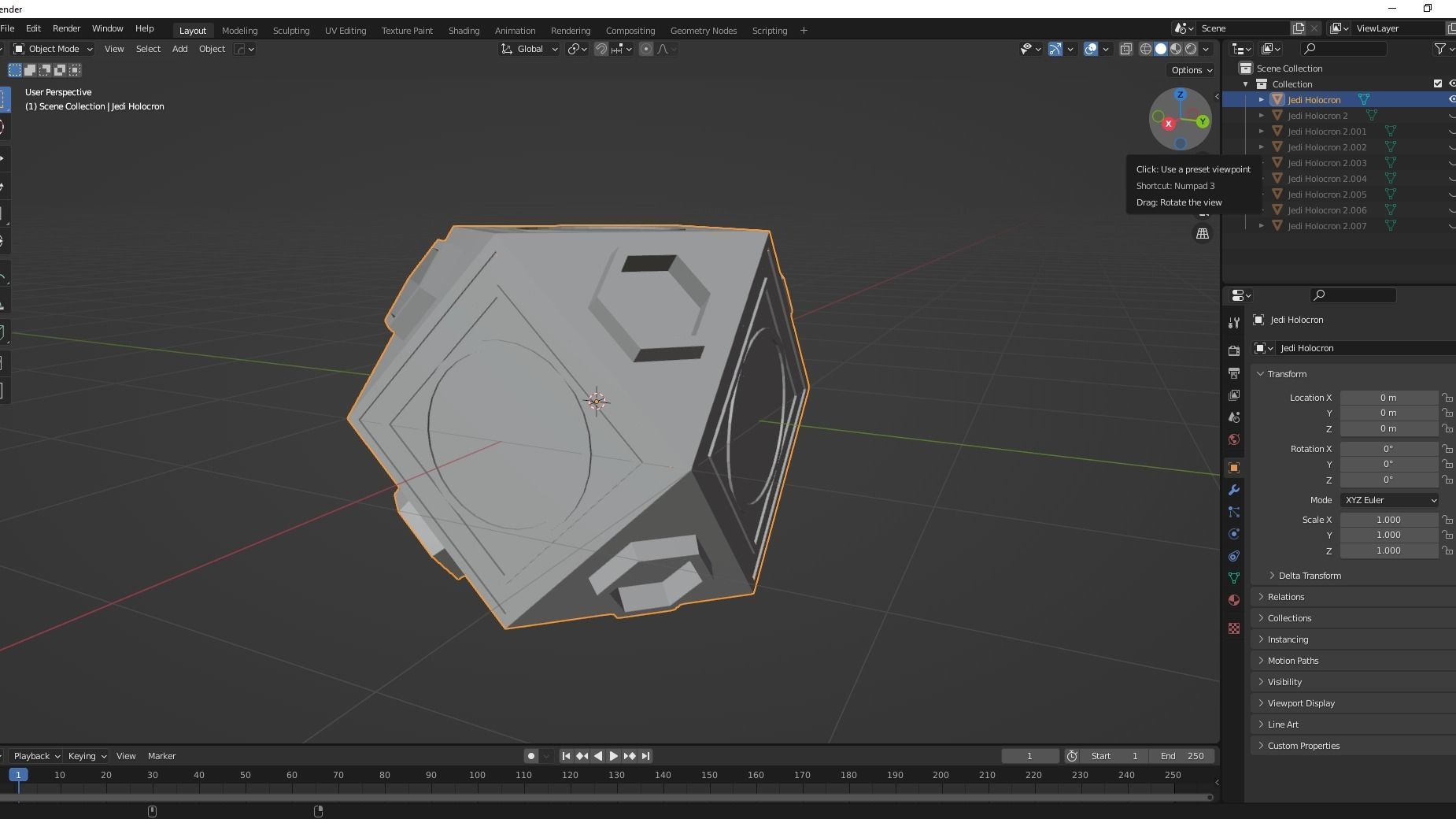Viewport: 1456px width, 819px height.
Task: Select new-selection mode box icon
Action: click(15, 70)
